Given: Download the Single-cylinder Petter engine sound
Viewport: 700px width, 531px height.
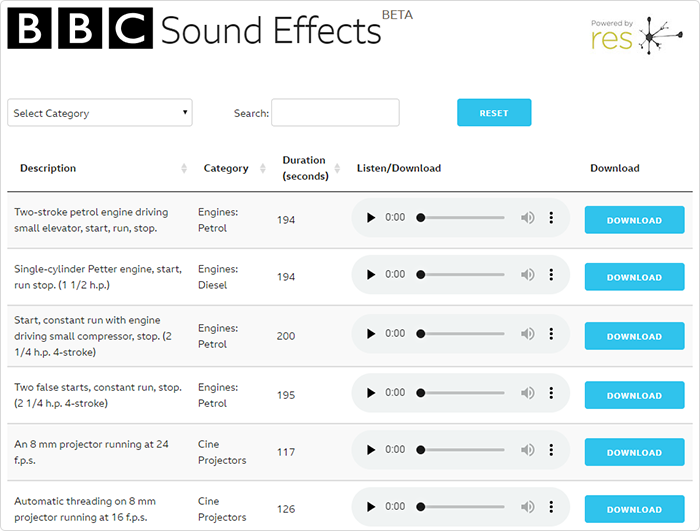Looking at the screenshot, I should click(634, 277).
